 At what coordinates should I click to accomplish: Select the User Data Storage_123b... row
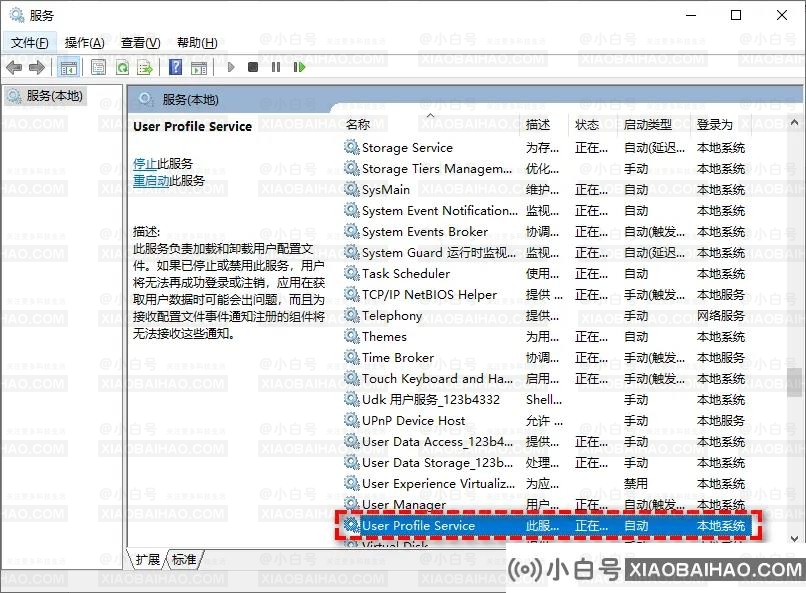coord(545,462)
